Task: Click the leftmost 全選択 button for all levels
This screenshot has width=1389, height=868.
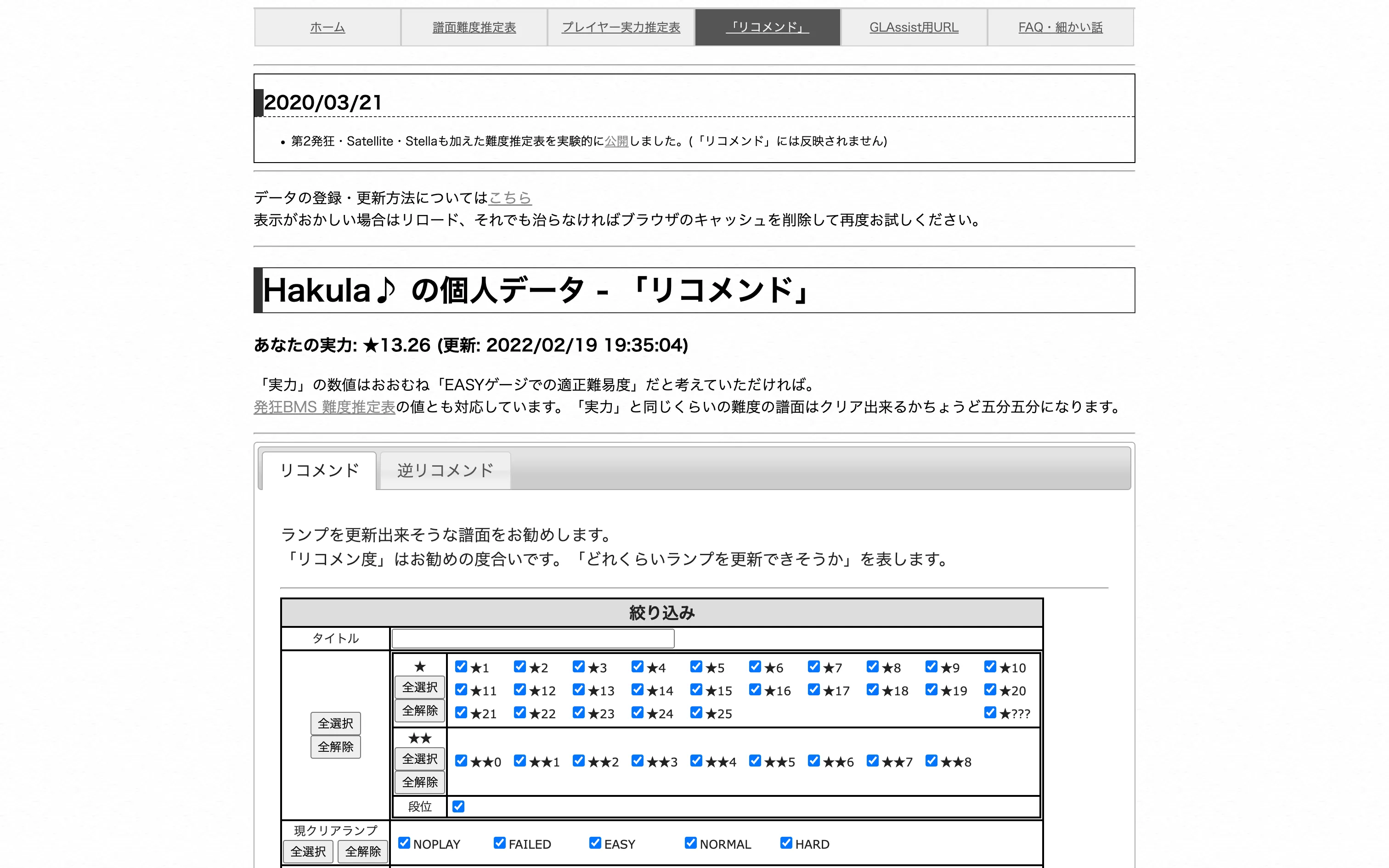Action: coord(336,723)
